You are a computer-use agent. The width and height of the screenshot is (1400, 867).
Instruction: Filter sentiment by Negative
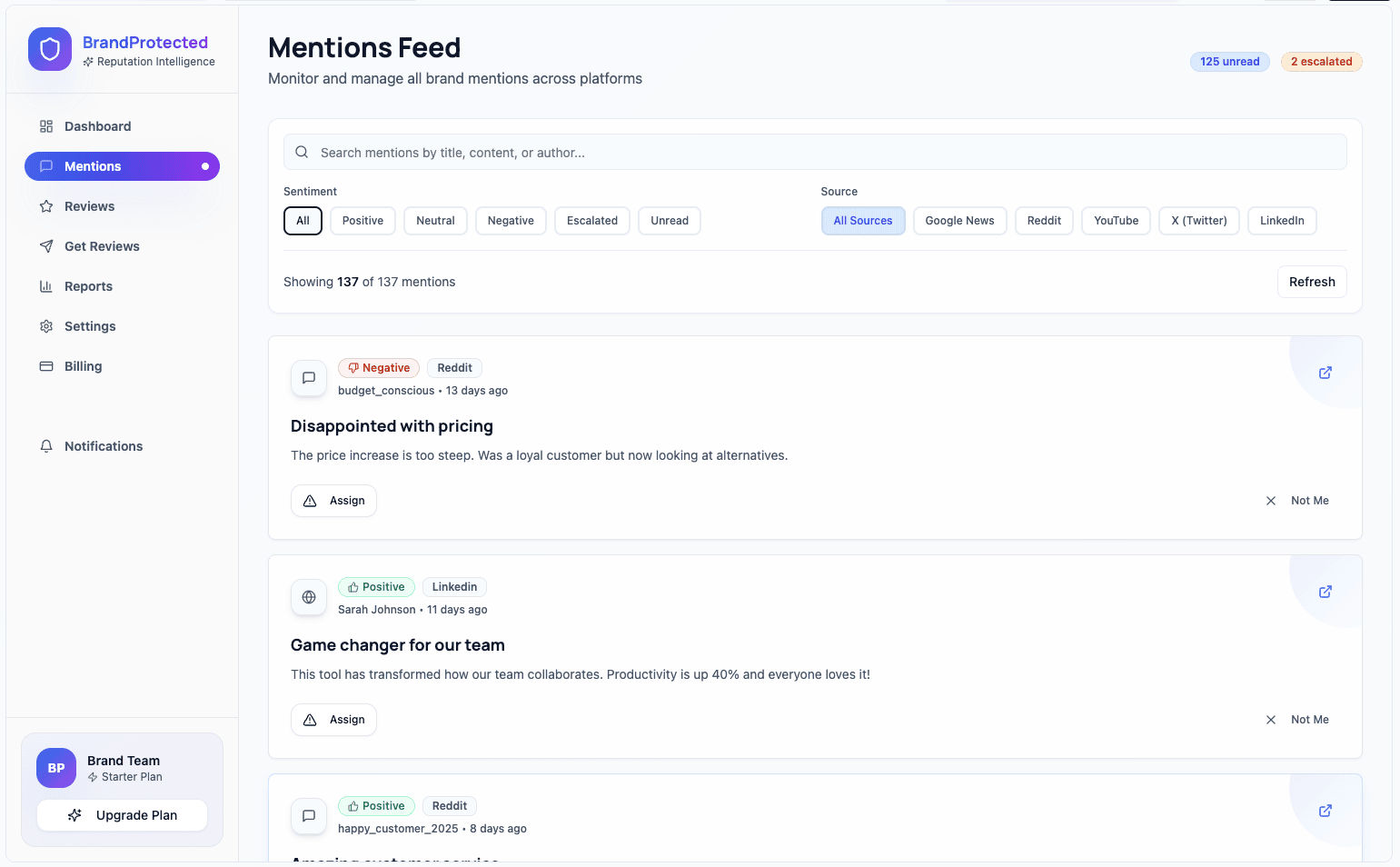coord(511,221)
